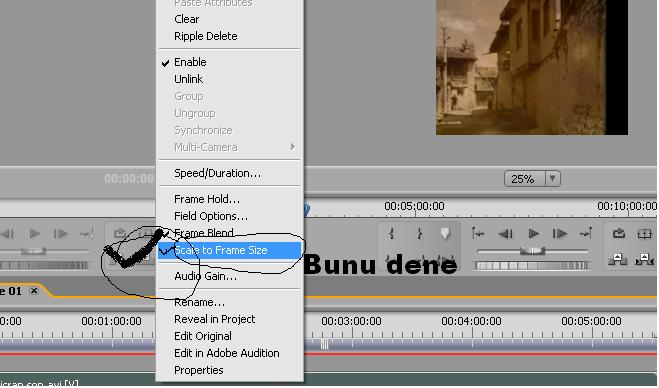Viewport: 659px width, 388px height.
Task: Click the Lift button icon
Action: (618, 259)
